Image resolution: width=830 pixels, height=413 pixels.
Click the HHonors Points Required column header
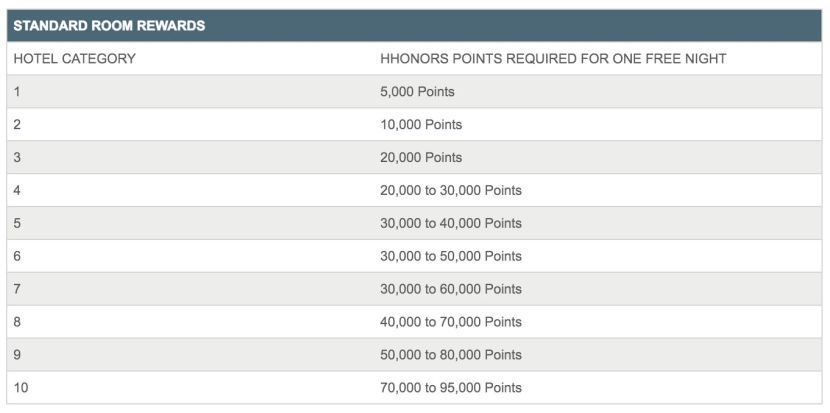coord(553,59)
